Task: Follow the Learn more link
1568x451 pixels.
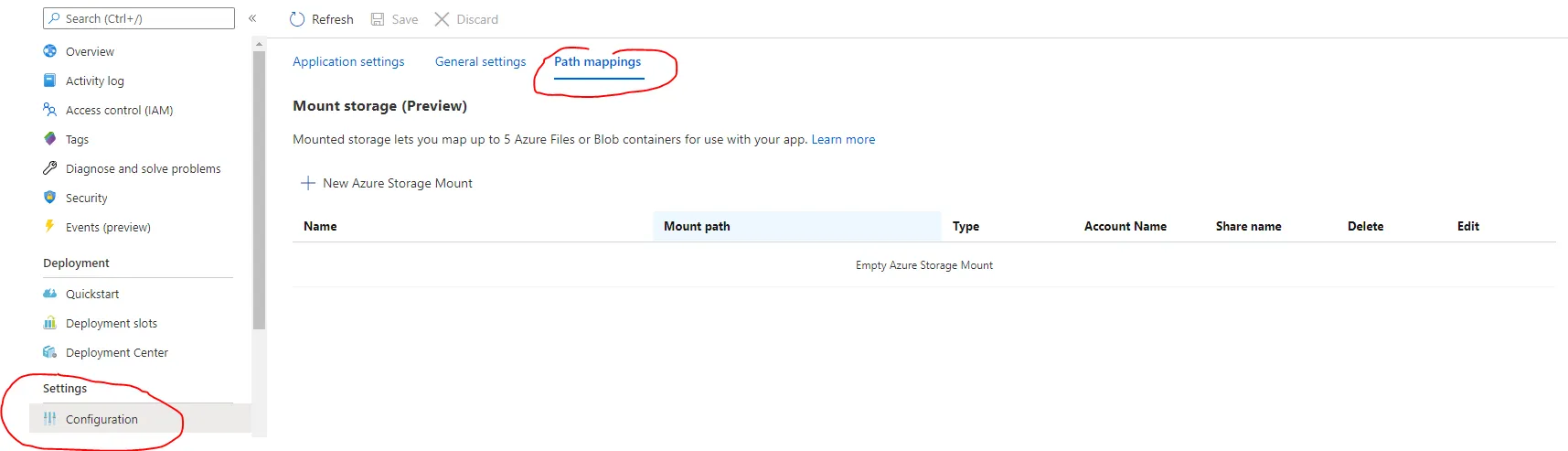Action: 843,139
